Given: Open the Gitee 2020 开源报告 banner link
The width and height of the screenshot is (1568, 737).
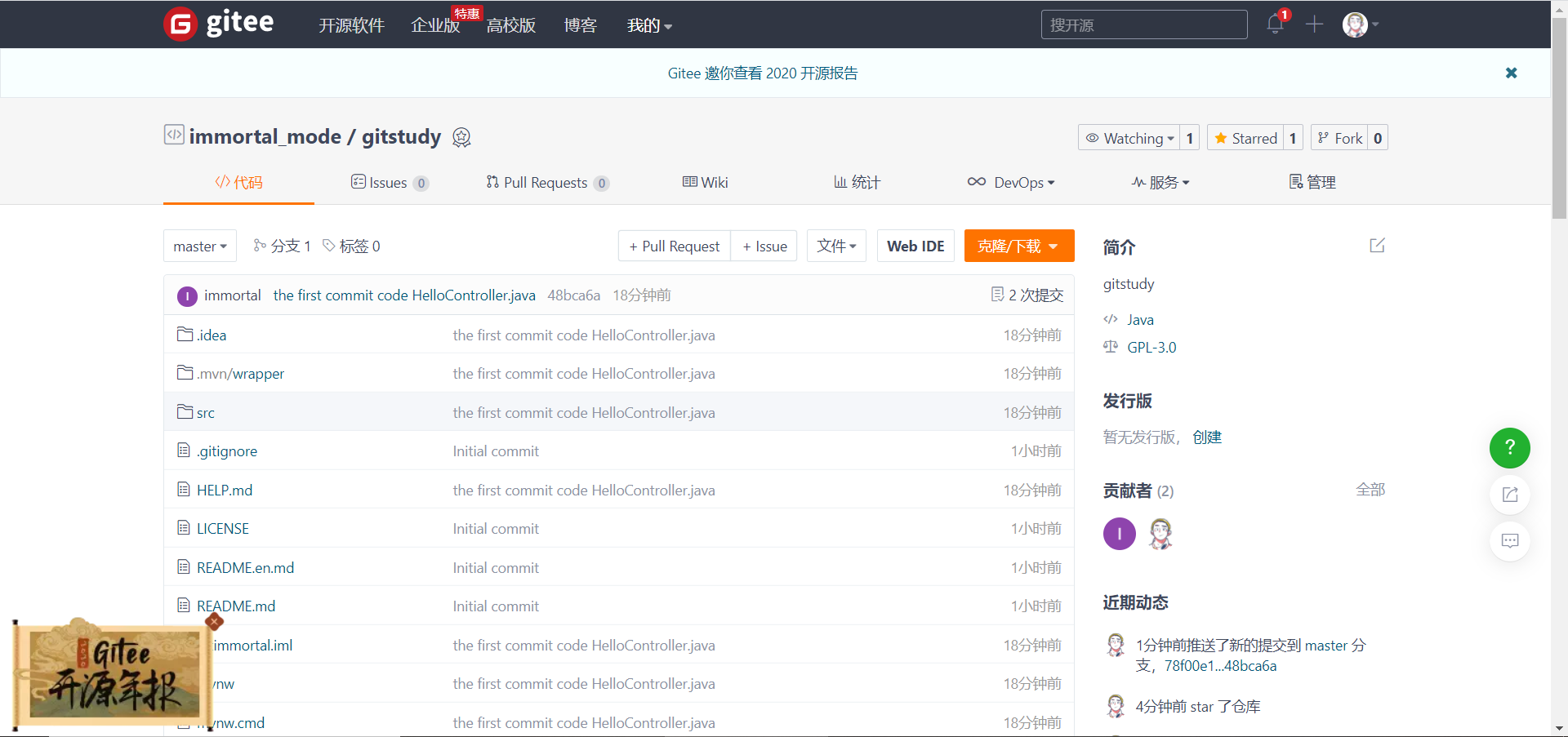Looking at the screenshot, I should click(763, 73).
